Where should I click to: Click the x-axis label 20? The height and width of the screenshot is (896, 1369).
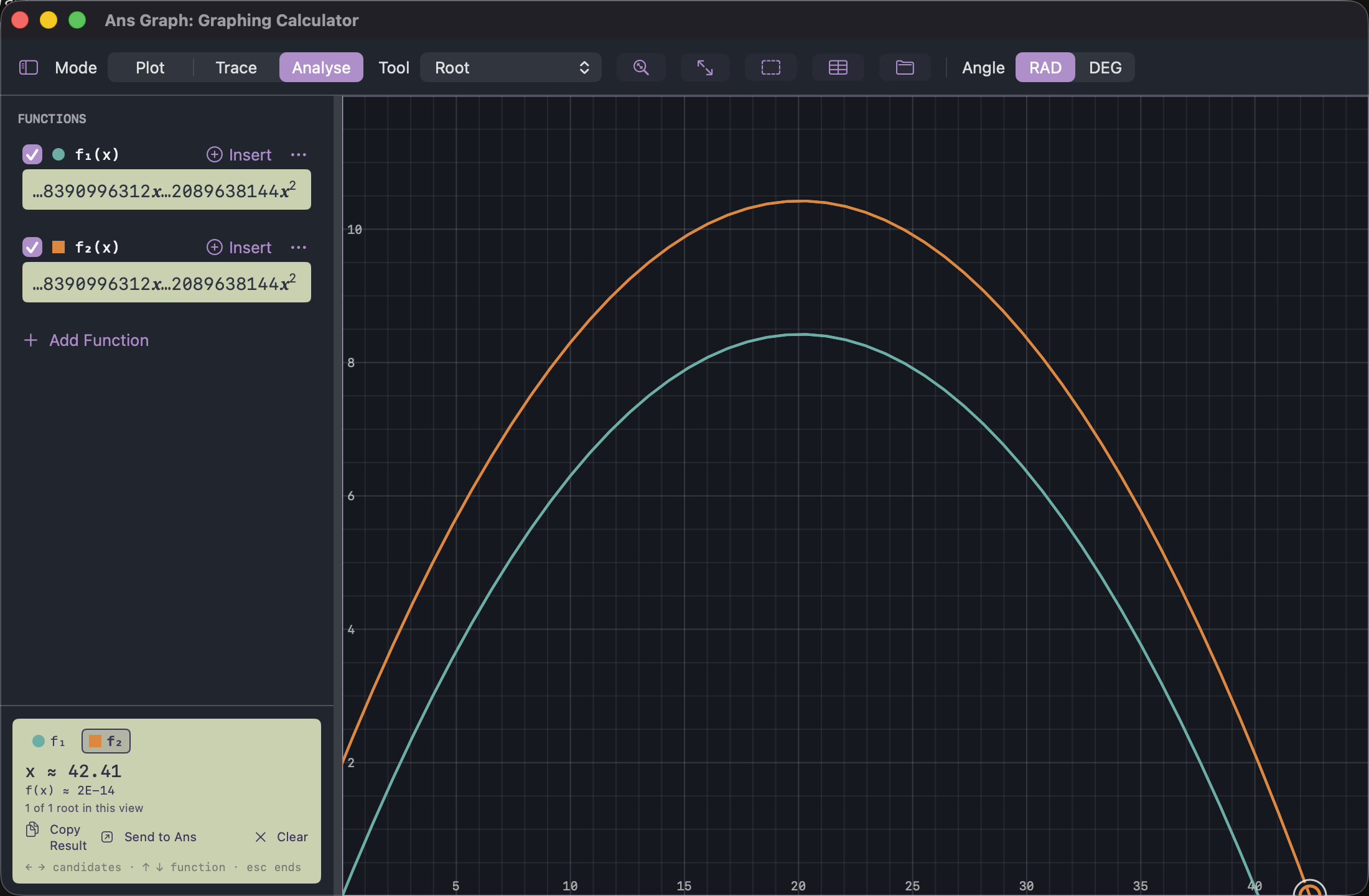point(798,885)
